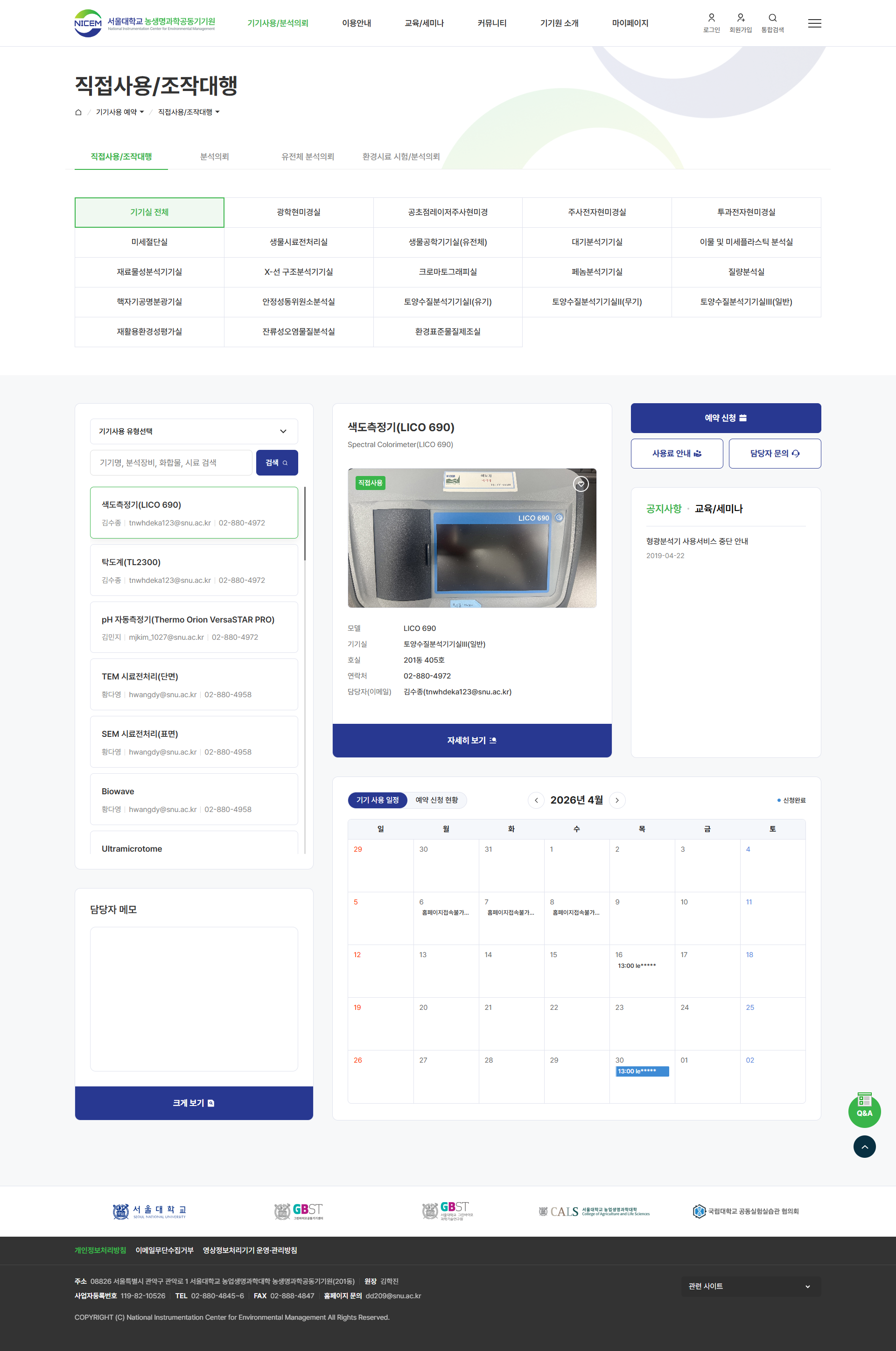Click the home breadcrumb icon

[78, 112]
